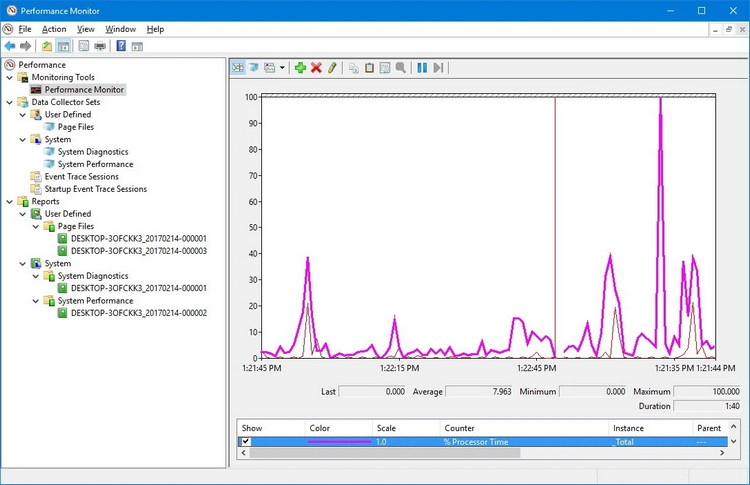Viewport: 750px width, 485px height.
Task: Click the View Current Activity icon
Action: (x=239, y=67)
